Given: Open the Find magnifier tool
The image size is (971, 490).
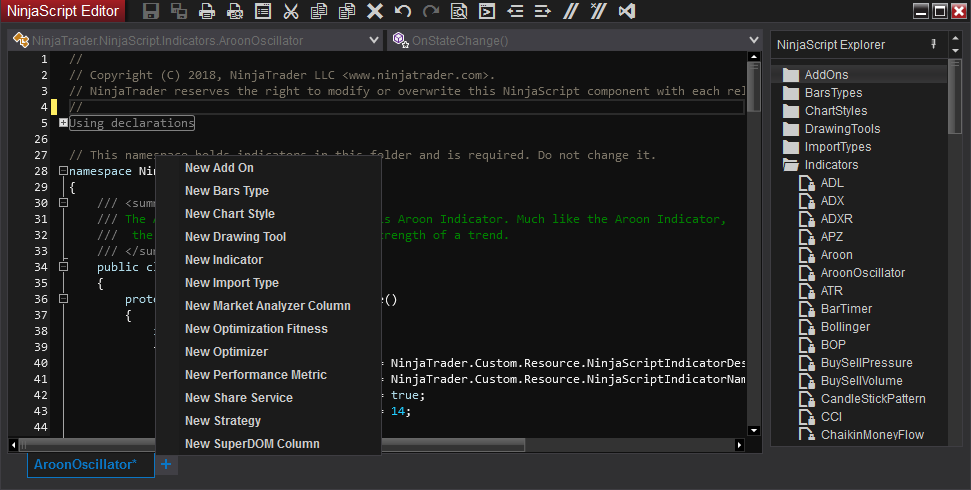Looking at the screenshot, I should pyautogui.click(x=459, y=11).
